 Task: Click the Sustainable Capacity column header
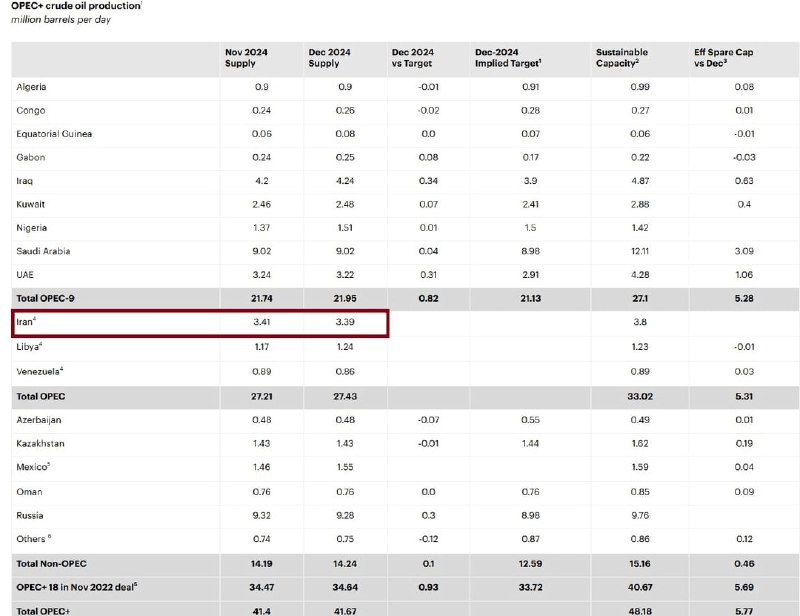(x=622, y=58)
